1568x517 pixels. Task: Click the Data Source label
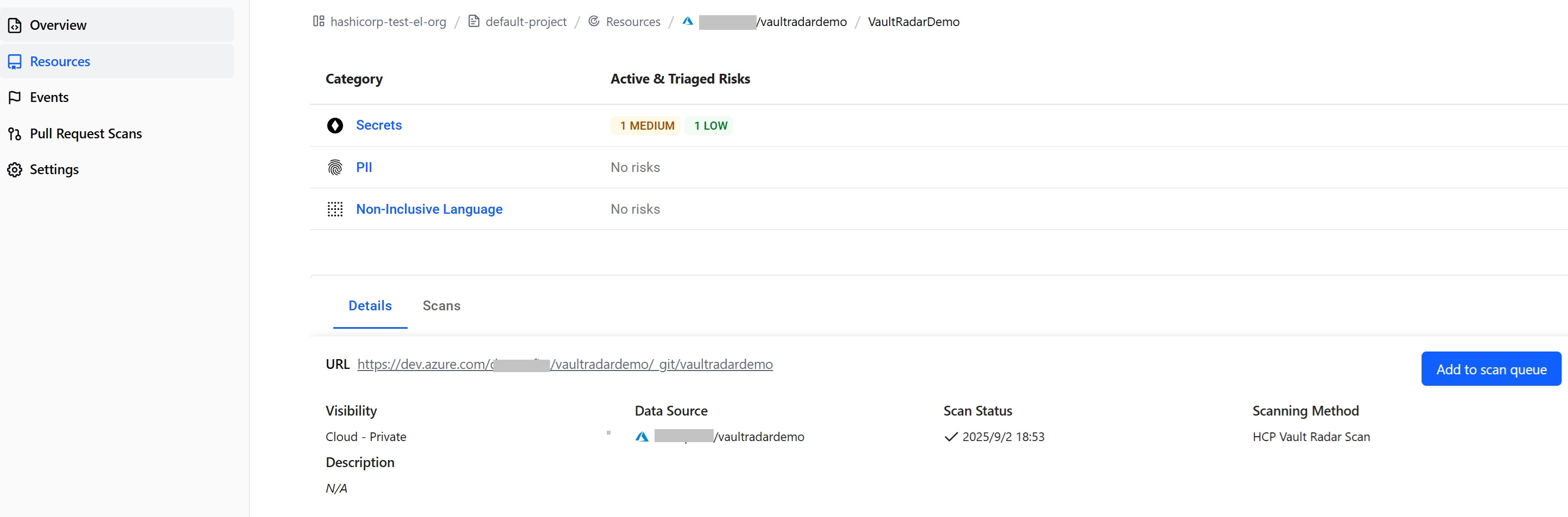[x=671, y=411]
